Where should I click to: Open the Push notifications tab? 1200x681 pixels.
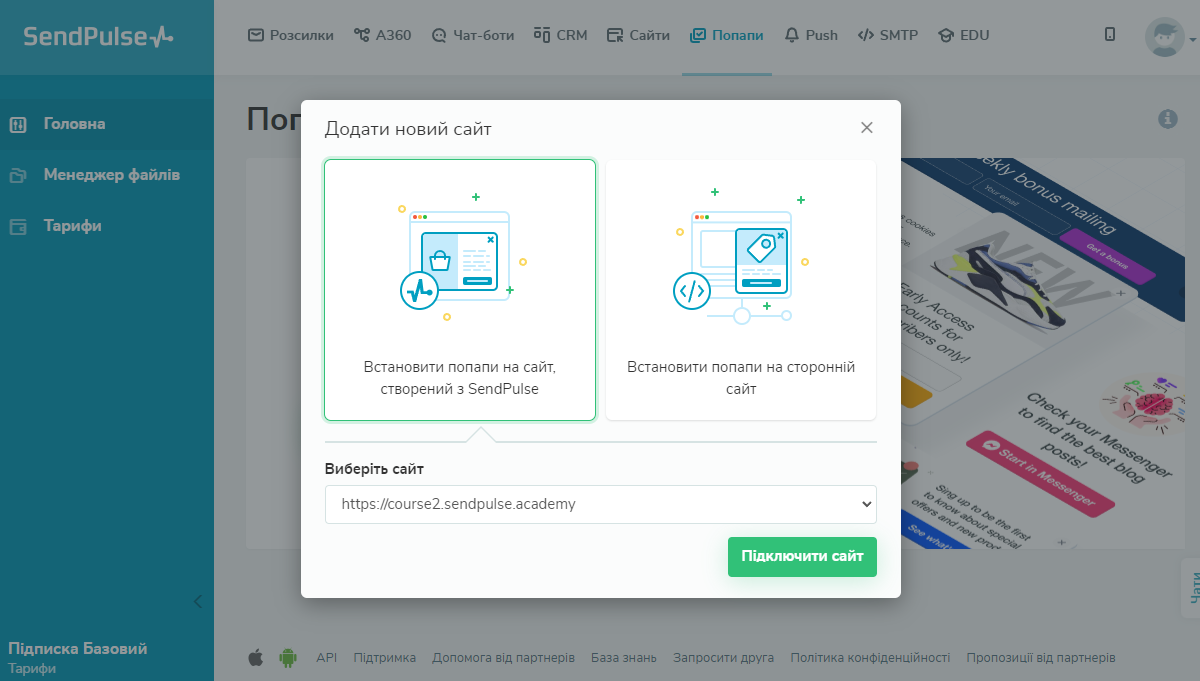(811, 35)
